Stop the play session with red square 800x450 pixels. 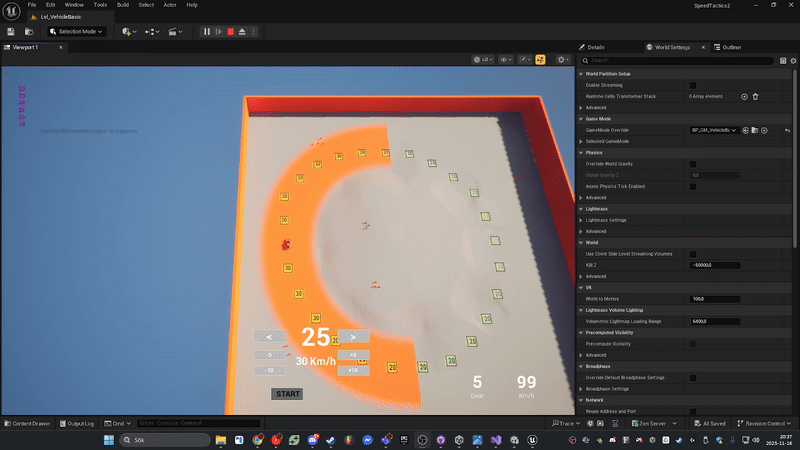[x=230, y=32]
